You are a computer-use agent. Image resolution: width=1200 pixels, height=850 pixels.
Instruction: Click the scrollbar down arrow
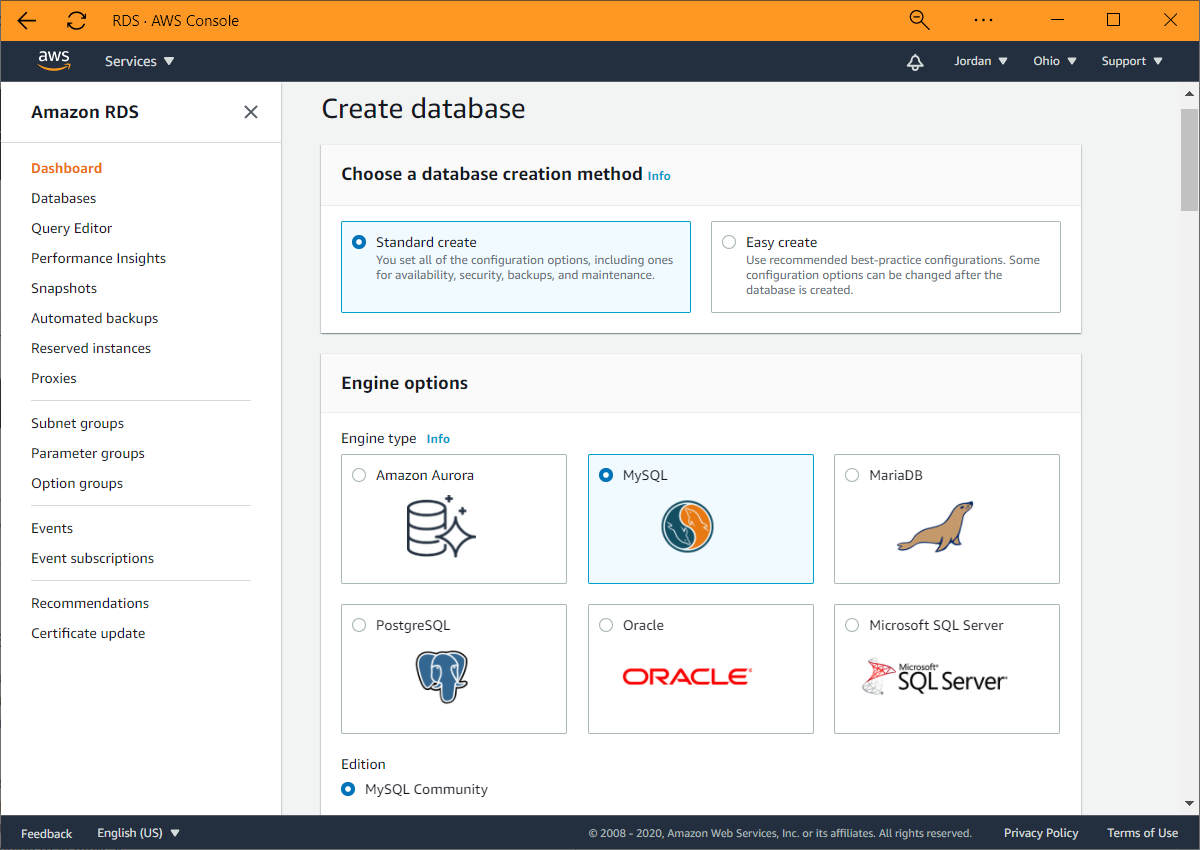[x=1189, y=806]
